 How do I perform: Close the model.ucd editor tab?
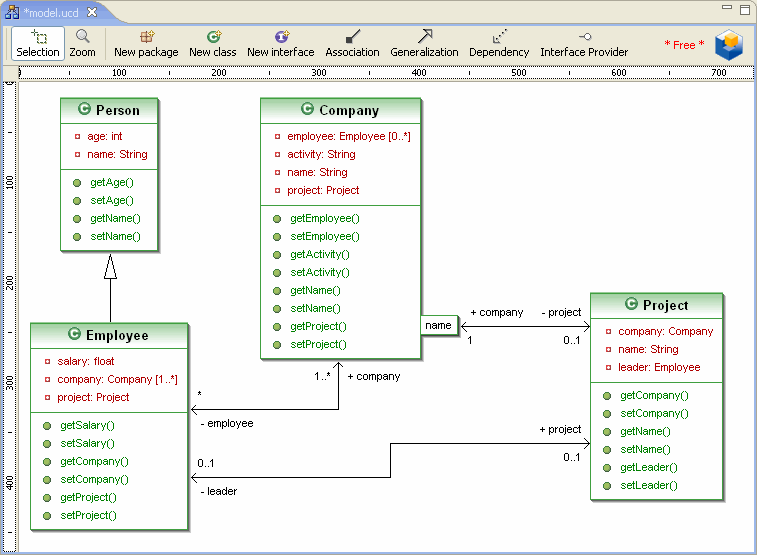click(91, 12)
